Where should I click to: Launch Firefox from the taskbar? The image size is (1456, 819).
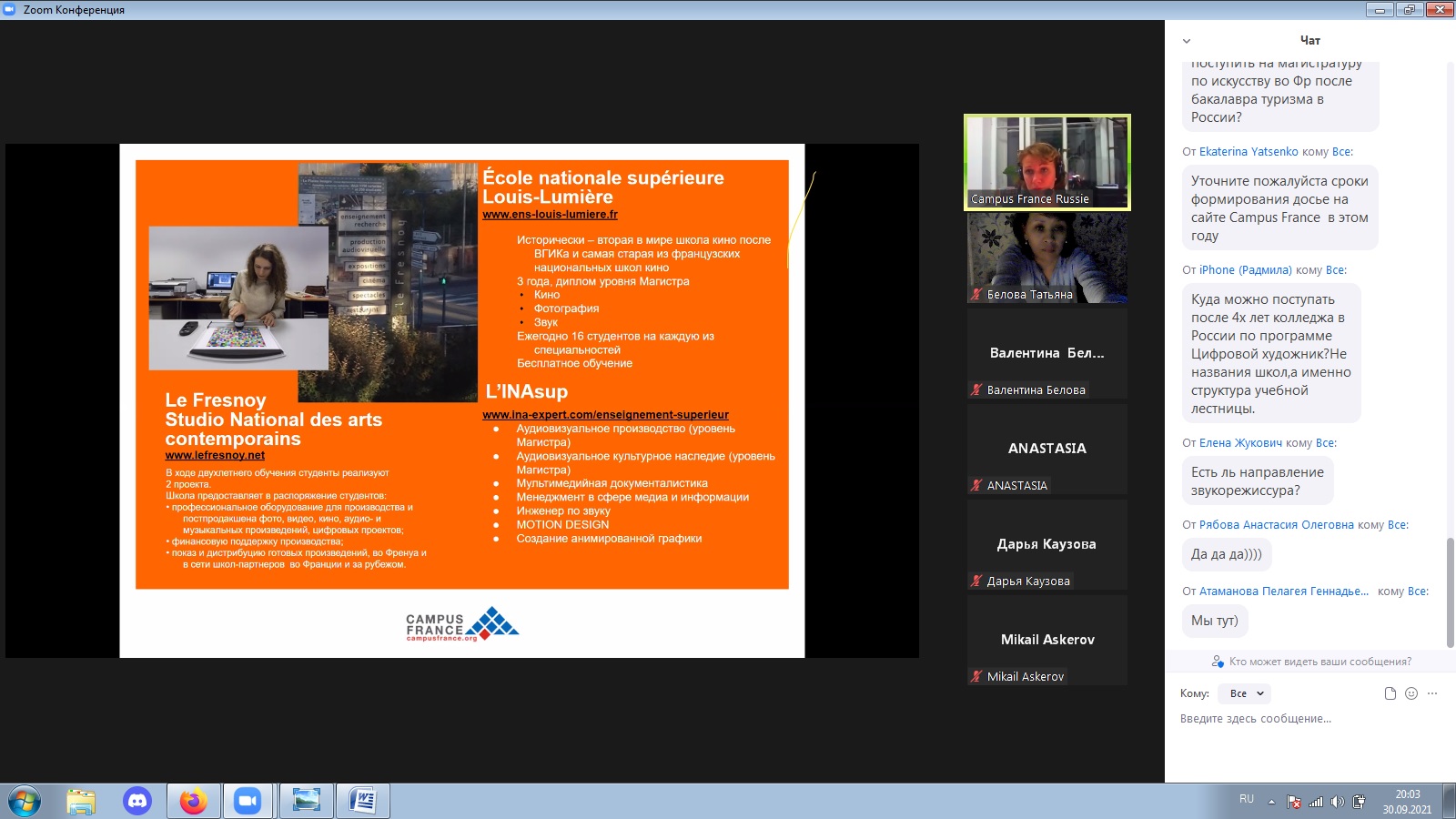193,801
